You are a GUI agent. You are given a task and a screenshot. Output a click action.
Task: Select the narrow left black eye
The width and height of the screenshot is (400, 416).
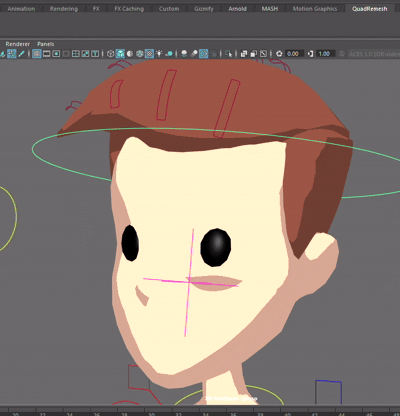[x=130, y=243]
